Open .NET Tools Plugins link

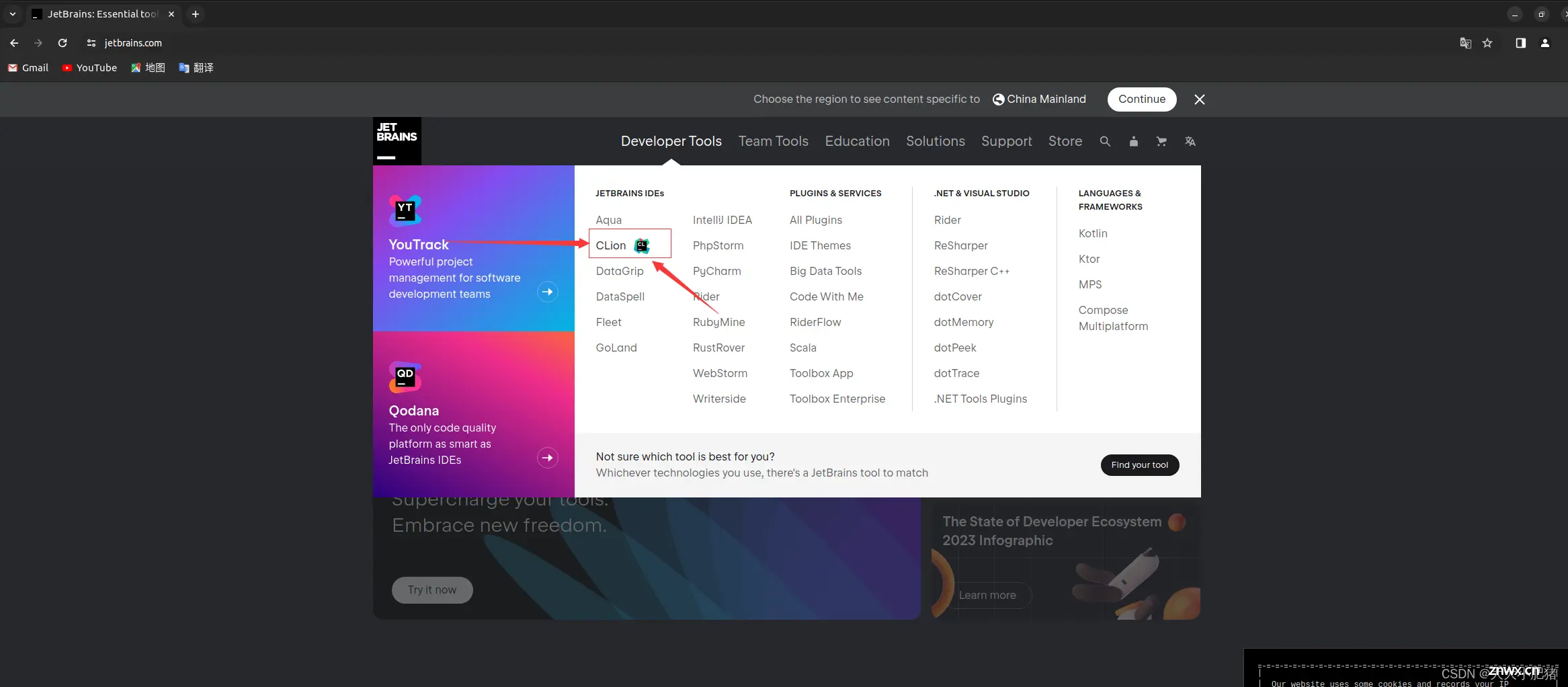[x=980, y=399]
